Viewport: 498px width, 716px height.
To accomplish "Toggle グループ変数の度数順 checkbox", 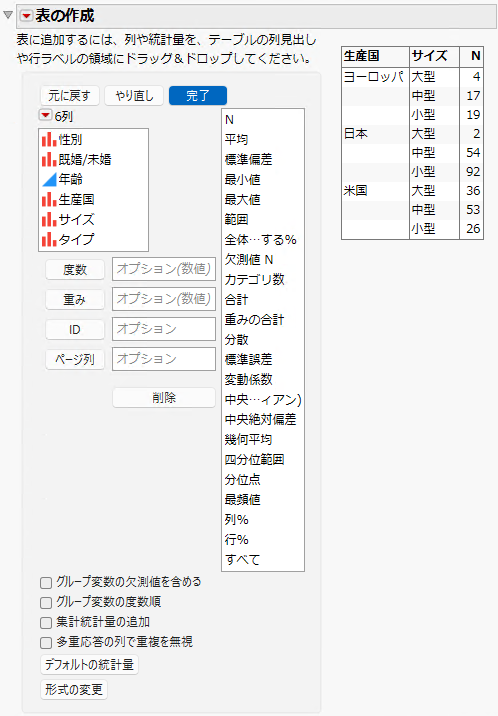I will click(46, 603).
